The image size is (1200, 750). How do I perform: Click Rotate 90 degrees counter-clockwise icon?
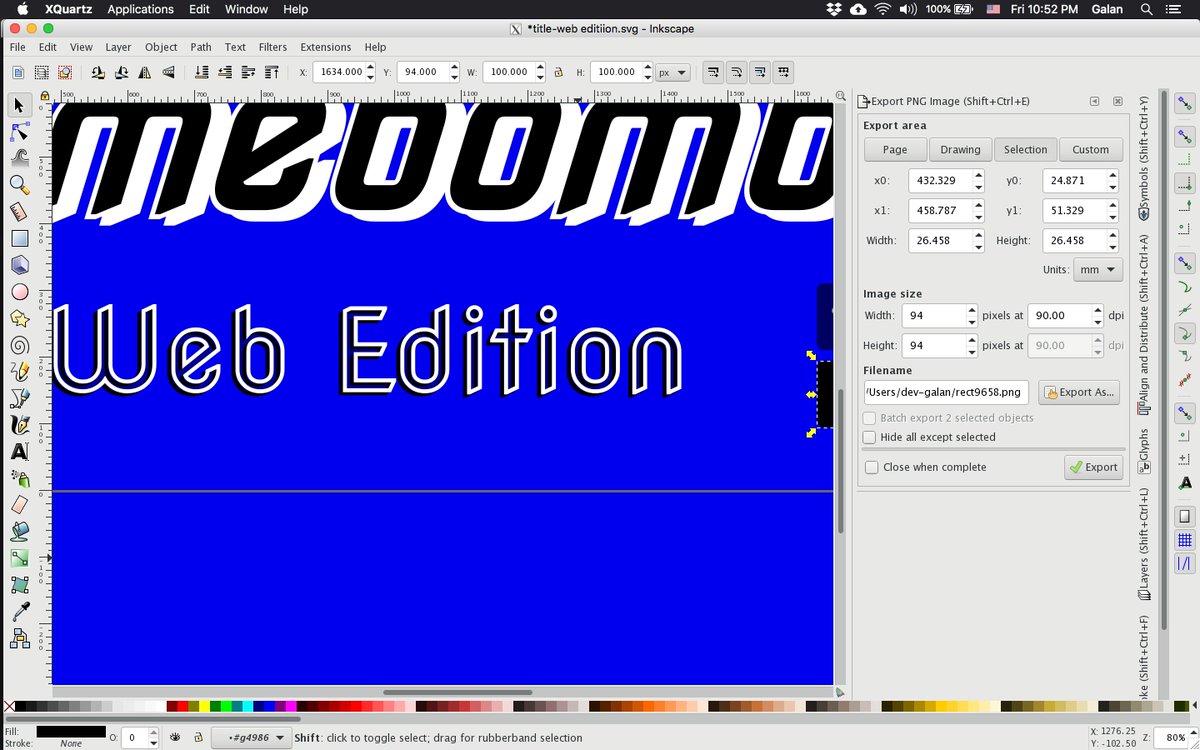point(97,72)
